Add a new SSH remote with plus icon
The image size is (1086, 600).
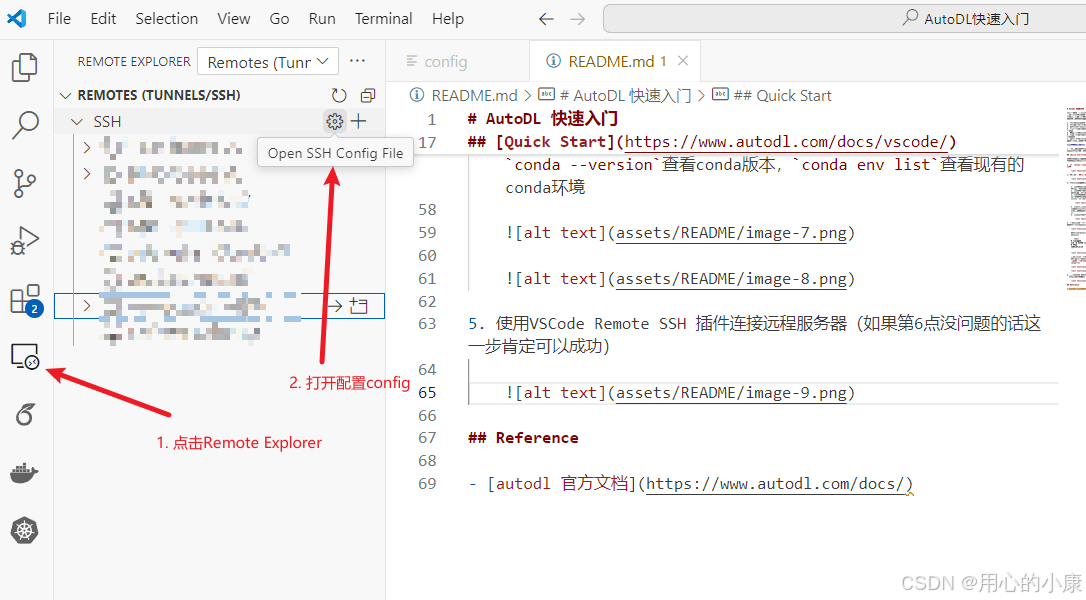[358, 121]
